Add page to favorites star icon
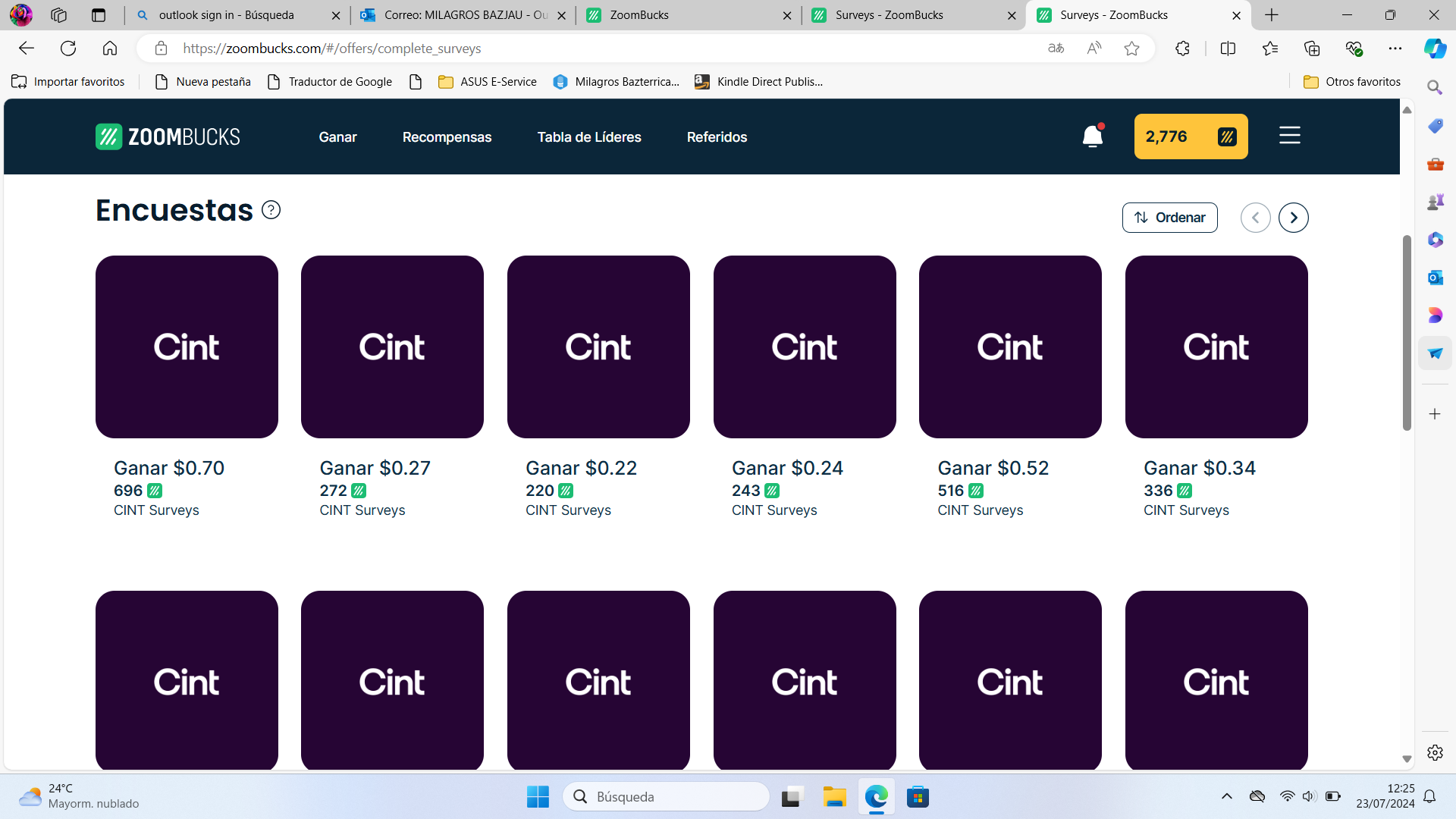 coord(1131,49)
